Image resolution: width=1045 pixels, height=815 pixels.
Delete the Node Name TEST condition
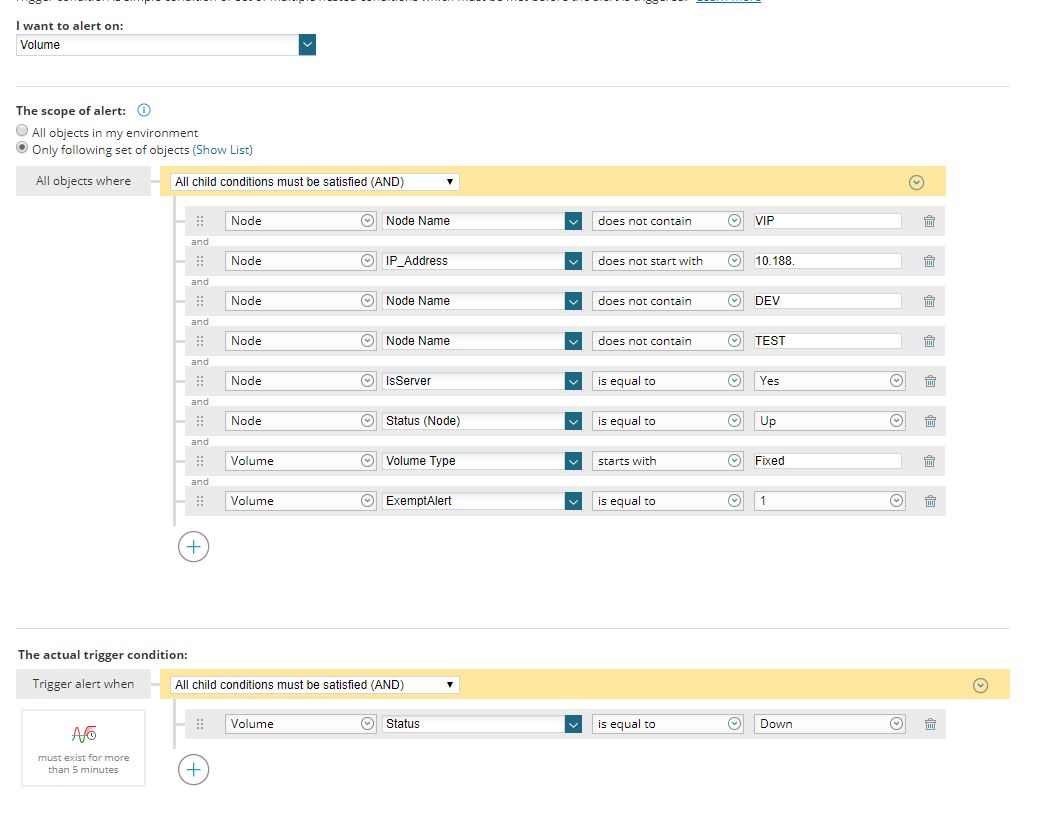[929, 341]
